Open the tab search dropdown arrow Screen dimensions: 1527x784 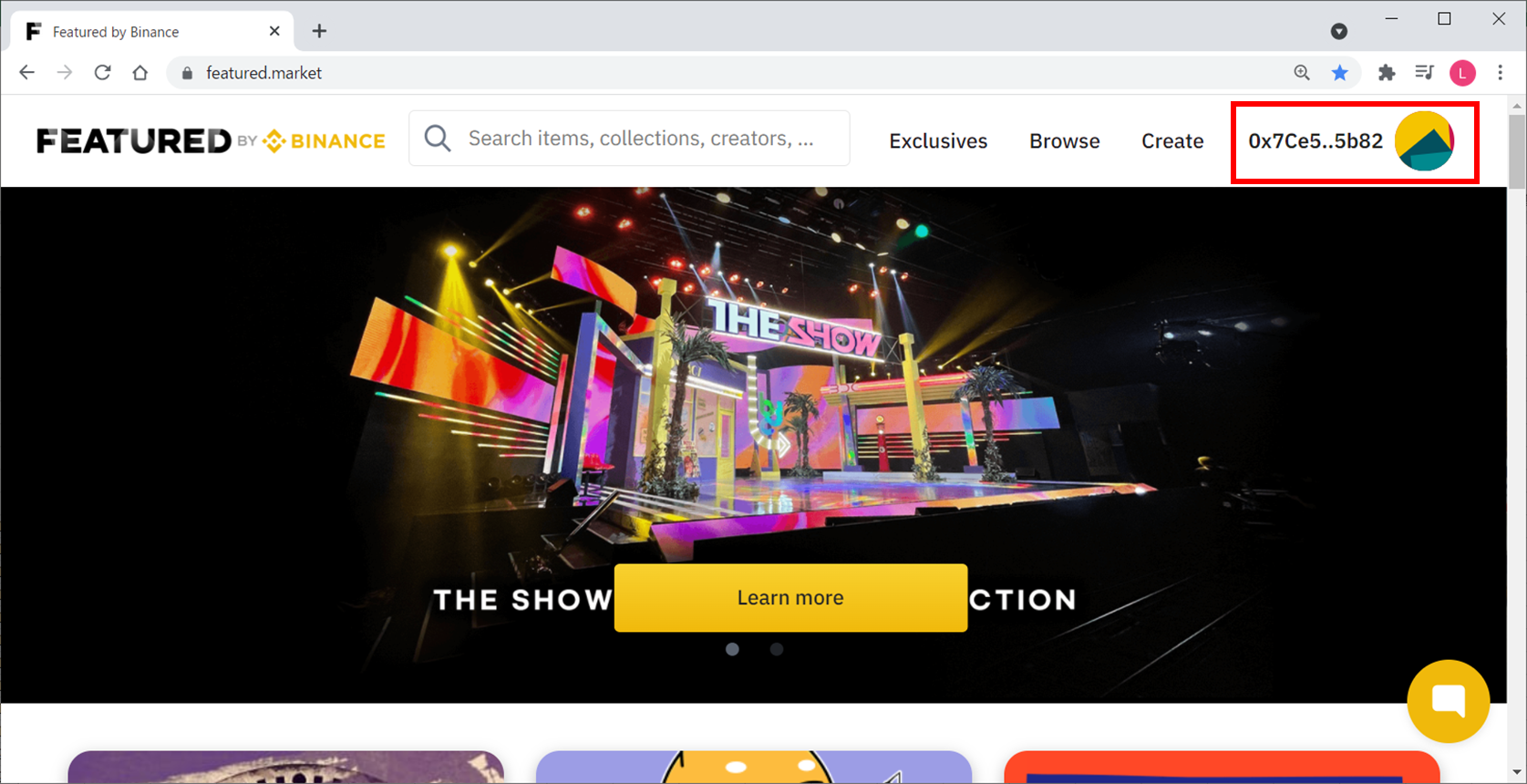pos(1338,32)
